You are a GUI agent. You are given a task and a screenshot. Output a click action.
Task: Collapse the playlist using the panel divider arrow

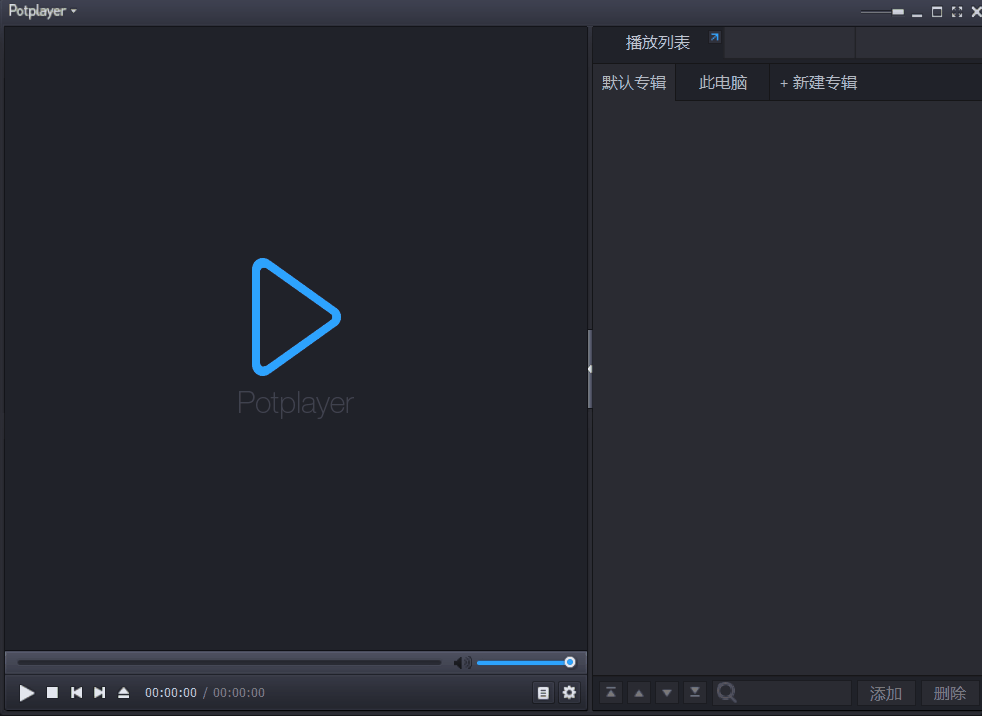[x=590, y=369]
